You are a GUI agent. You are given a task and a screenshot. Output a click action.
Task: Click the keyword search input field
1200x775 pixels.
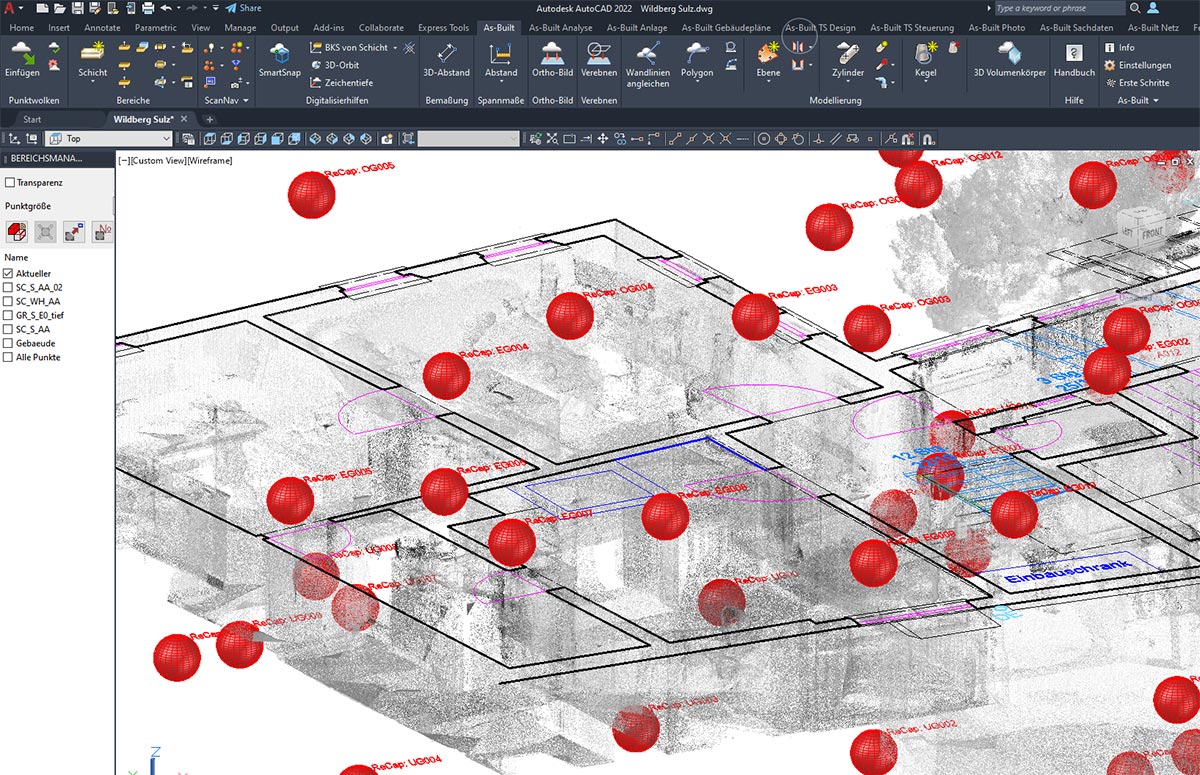(1060, 8)
